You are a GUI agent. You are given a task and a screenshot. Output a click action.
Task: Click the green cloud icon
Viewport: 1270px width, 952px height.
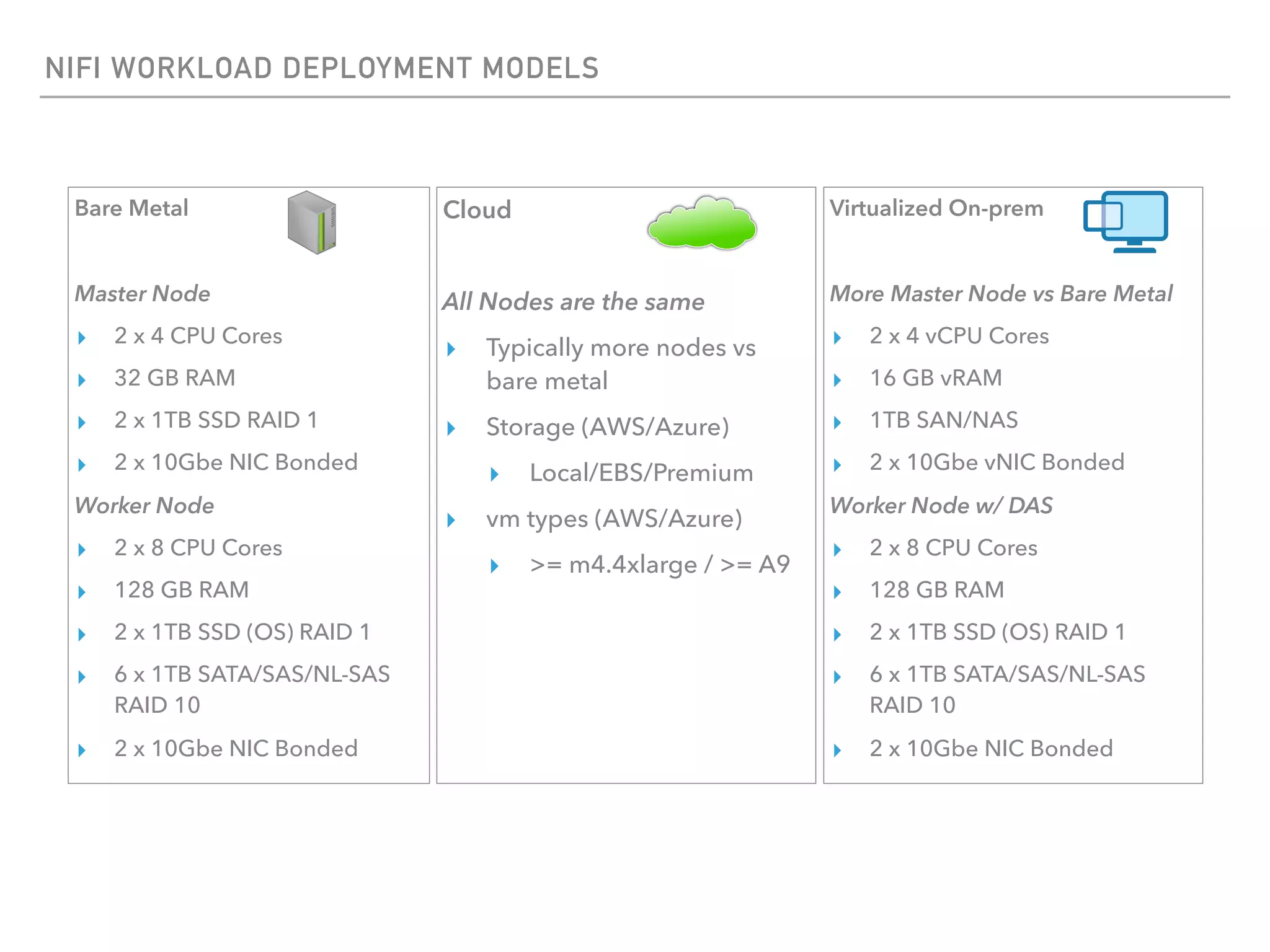point(701,224)
